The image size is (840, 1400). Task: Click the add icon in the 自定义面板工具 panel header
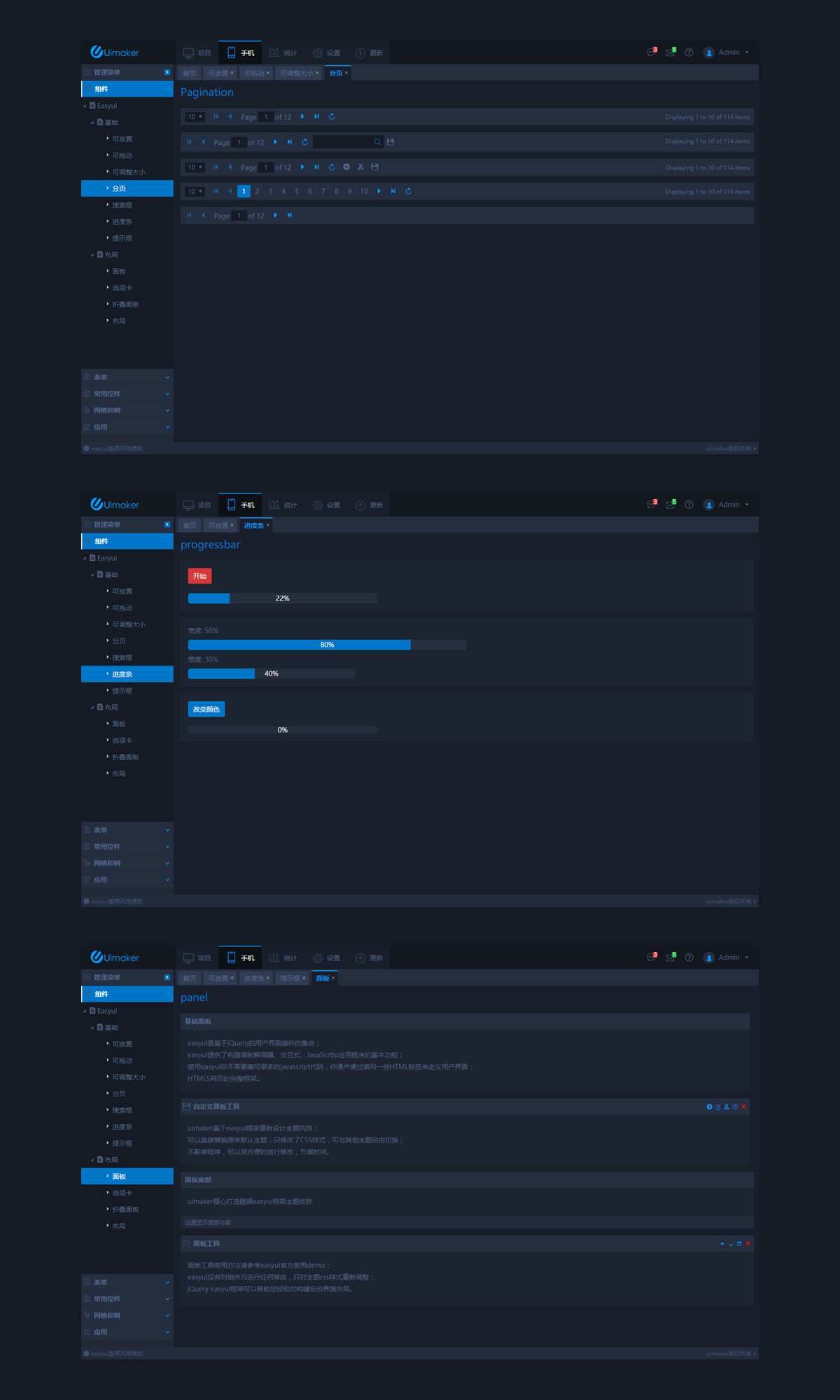coord(709,1107)
